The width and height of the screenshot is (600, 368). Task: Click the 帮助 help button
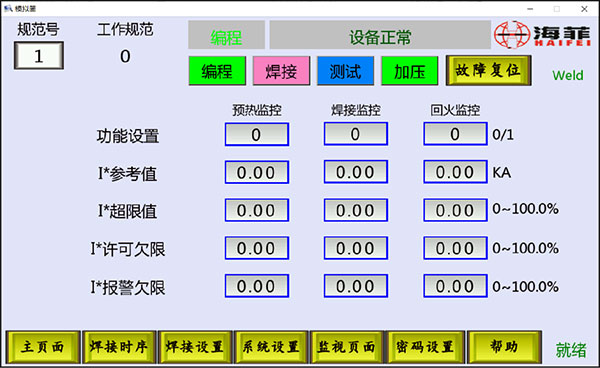coord(504,347)
